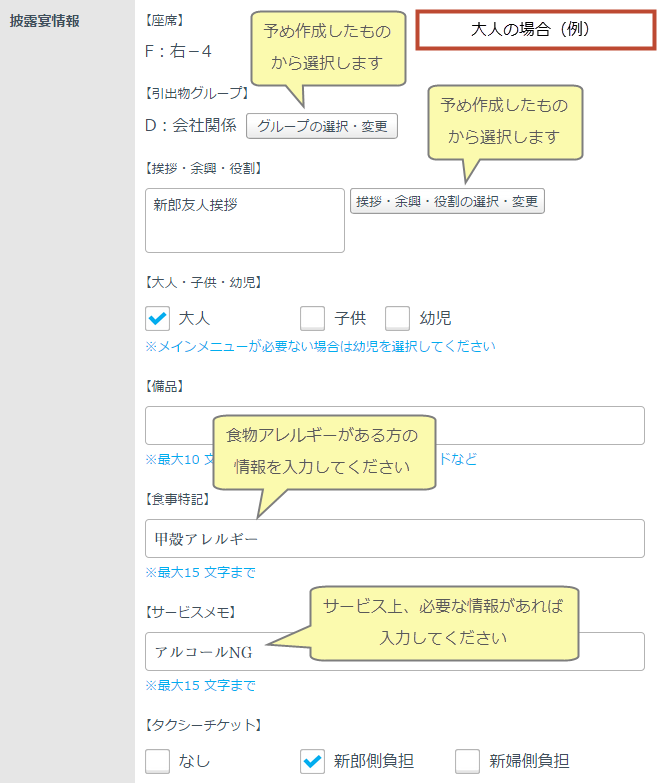Click the red 大人の場合（例） box
This screenshot has width=665, height=783.
pyautogui.click(x=531, y=30)
